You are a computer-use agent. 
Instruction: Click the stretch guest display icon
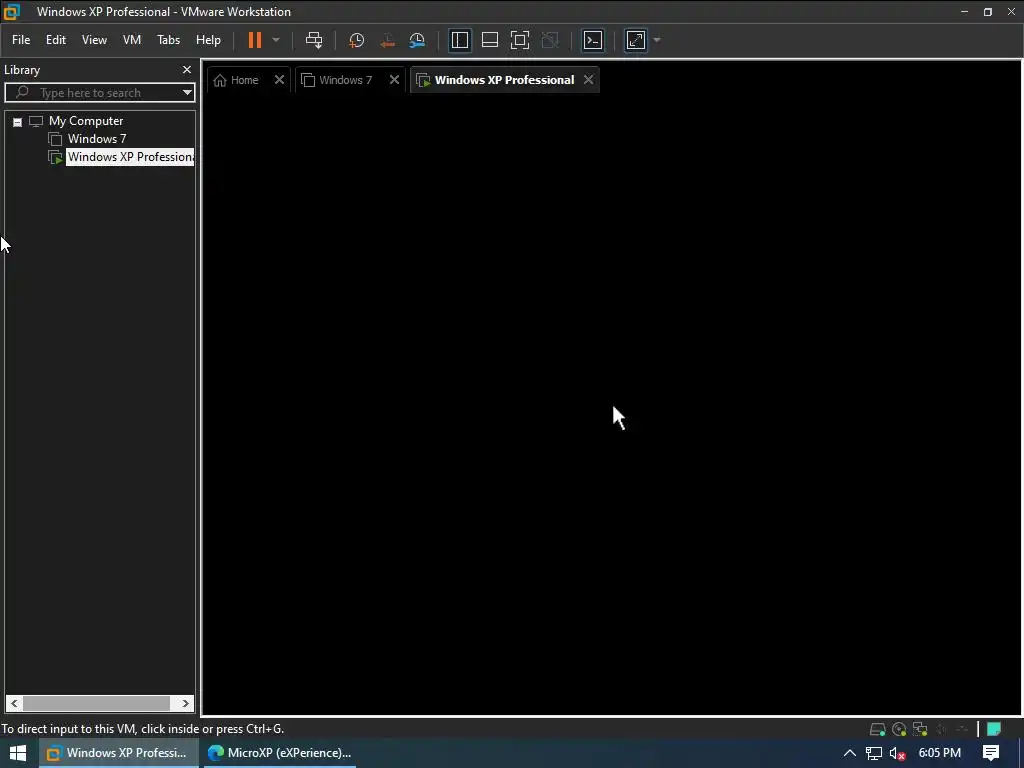pos(636,40)
